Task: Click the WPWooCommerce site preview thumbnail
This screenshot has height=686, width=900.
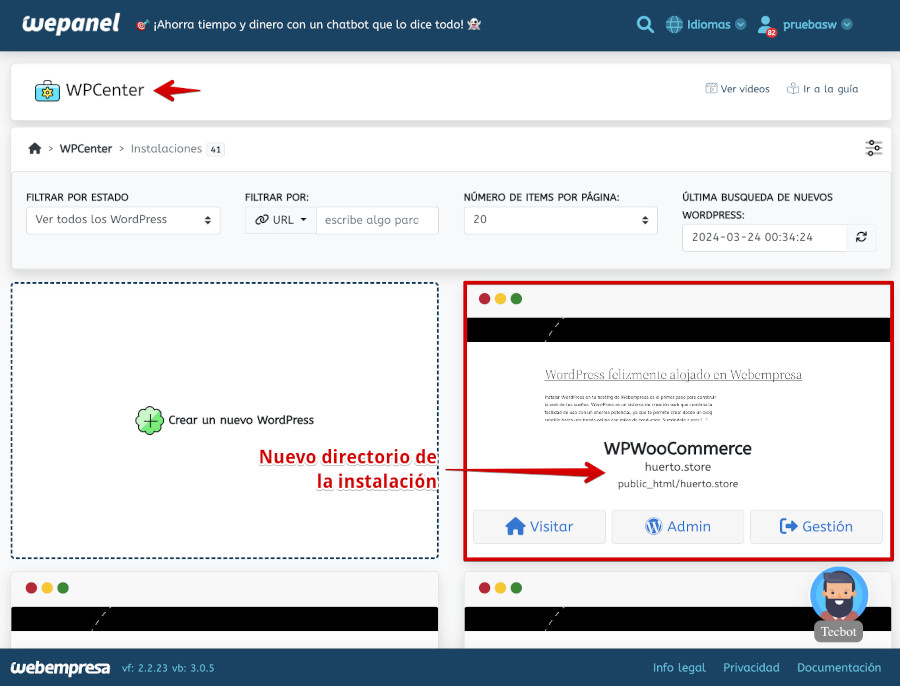Action: (678, 370)
